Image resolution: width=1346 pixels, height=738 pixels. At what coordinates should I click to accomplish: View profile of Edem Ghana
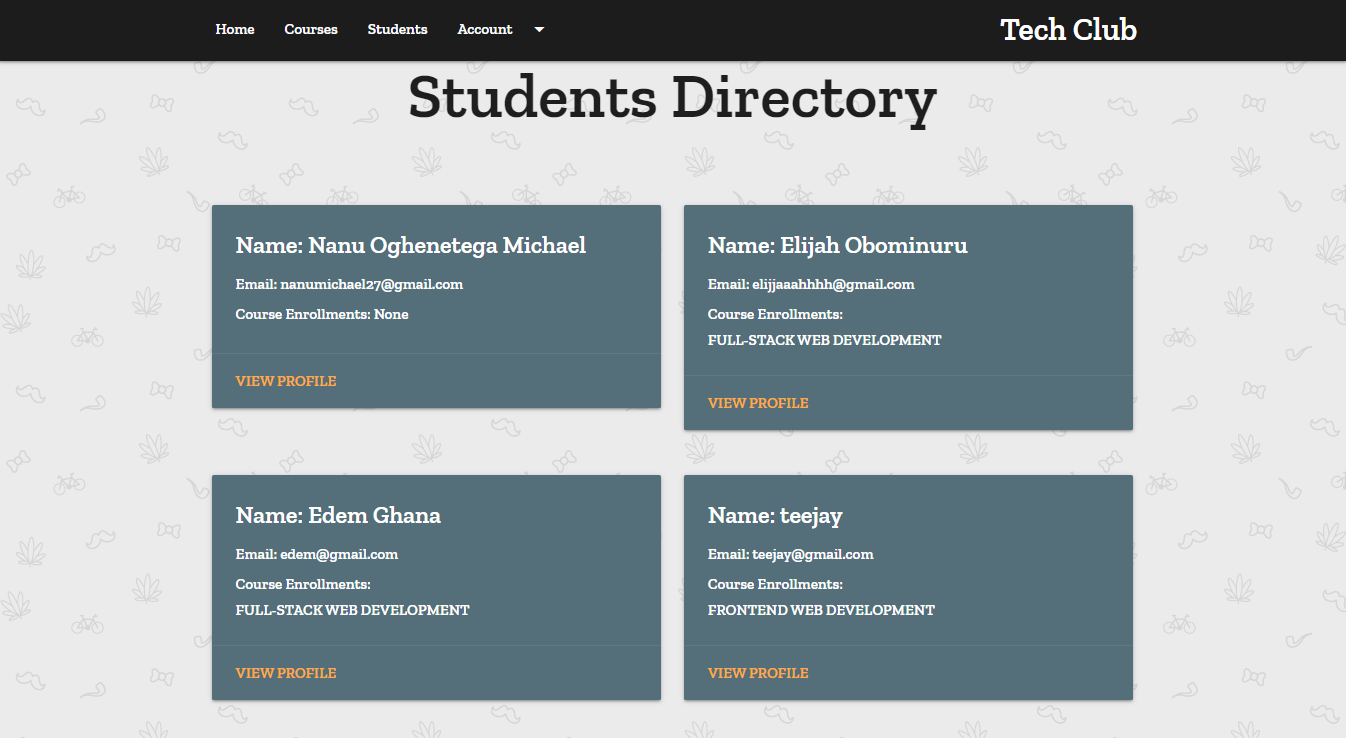pos(286,673)
